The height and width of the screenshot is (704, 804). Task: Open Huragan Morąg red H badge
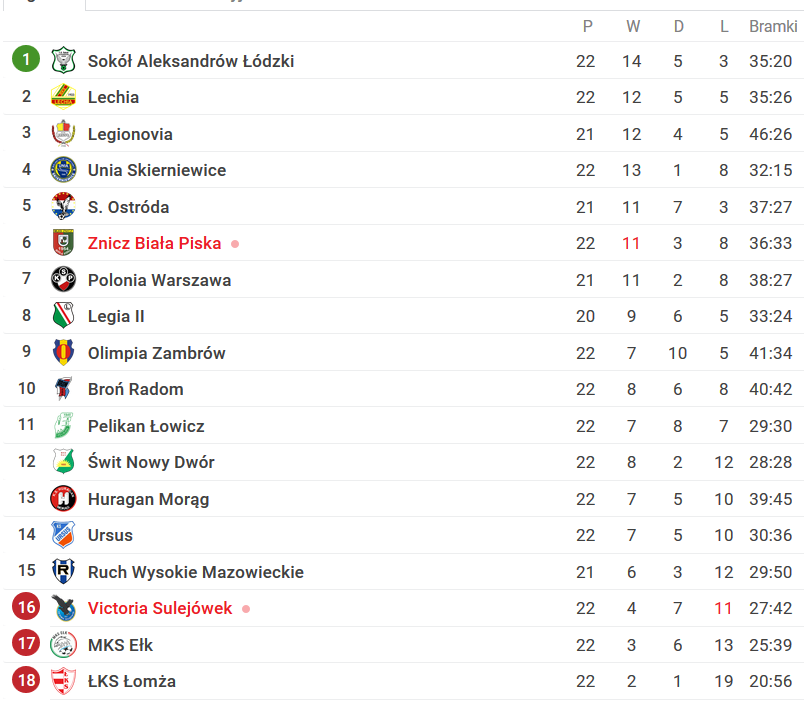point(63,498)
